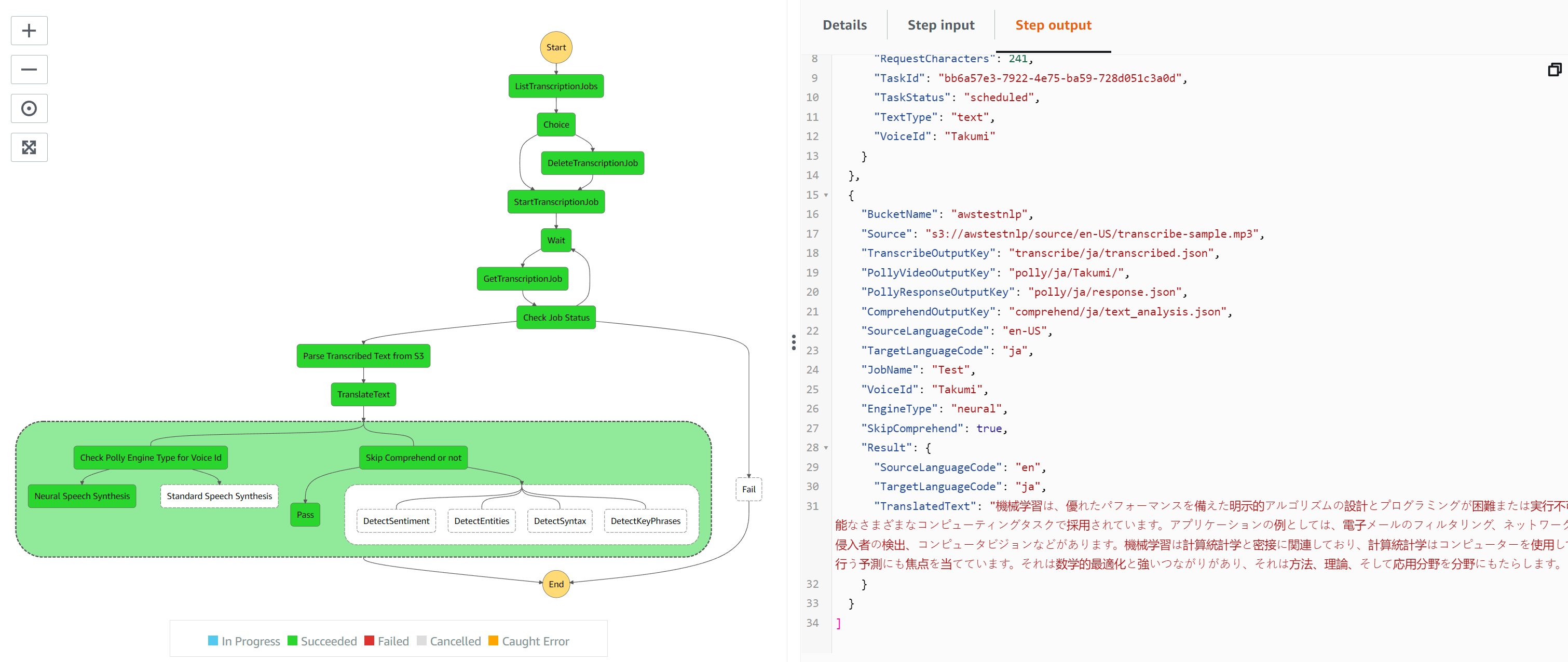The image size is (1568, 662).
Task: Click the Succeeded green legend swatch
Action: [x=292, y=641]
